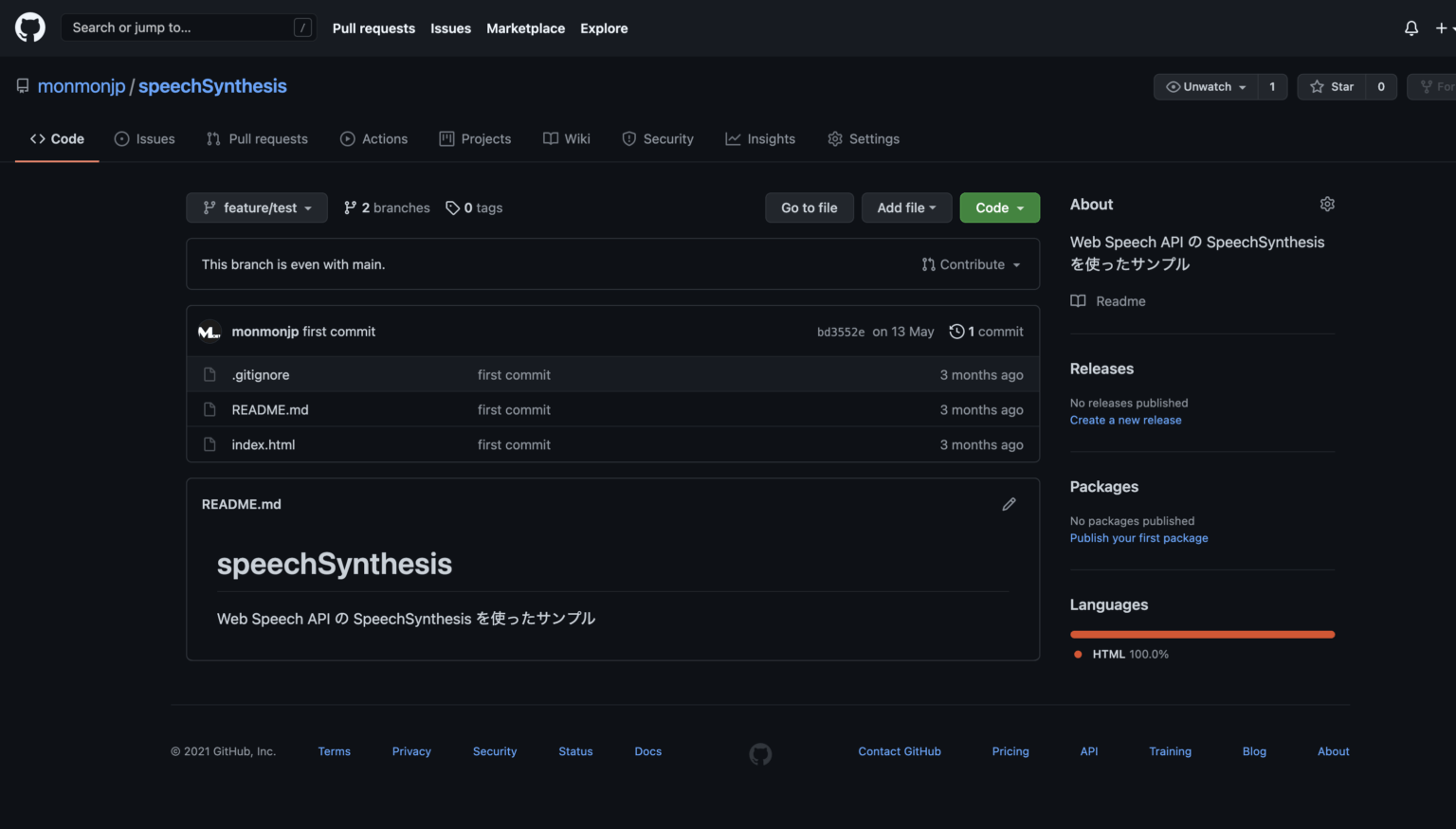Click commit hash bd3552e
The width and height of the screenshot is (1456, 829).
[x=841, y=332]
